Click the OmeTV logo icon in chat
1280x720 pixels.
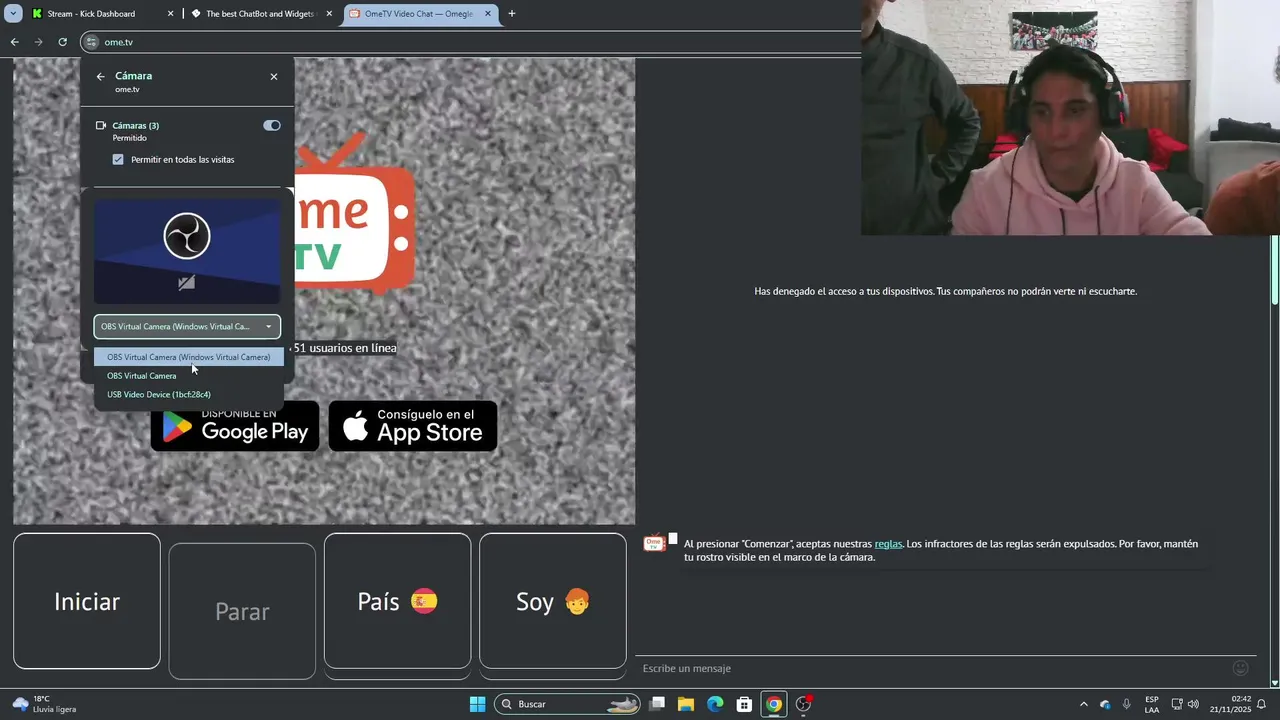655,543
